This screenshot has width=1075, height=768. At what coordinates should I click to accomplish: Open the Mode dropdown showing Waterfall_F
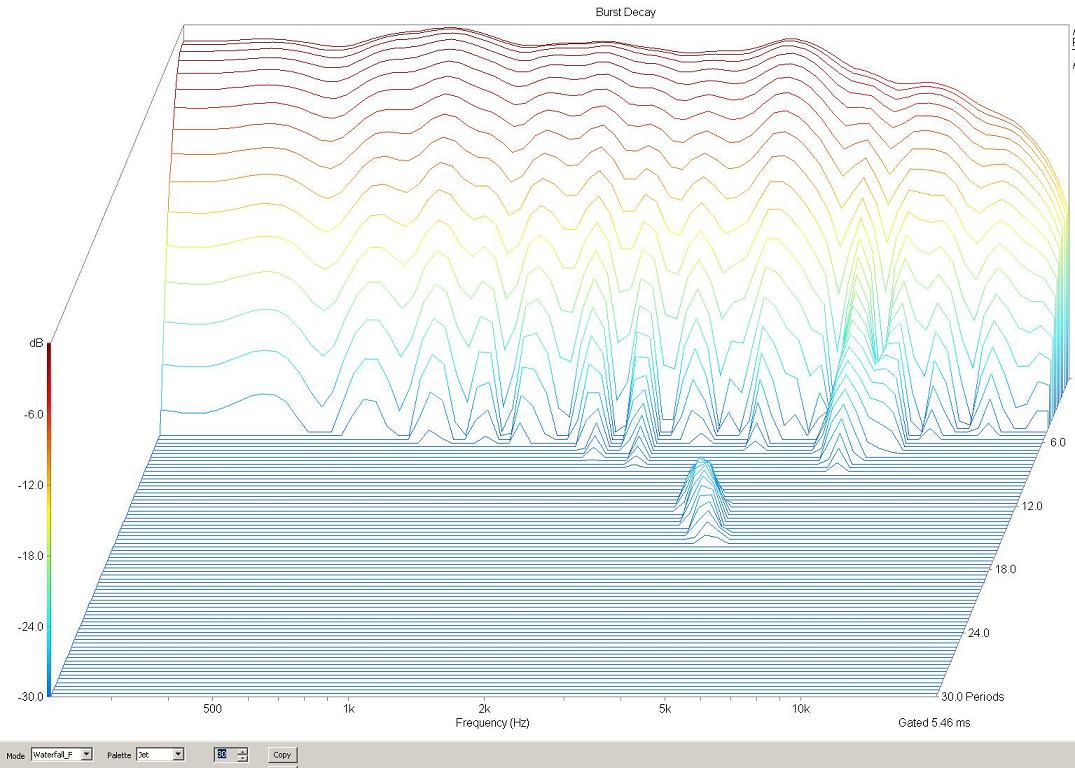87,754
